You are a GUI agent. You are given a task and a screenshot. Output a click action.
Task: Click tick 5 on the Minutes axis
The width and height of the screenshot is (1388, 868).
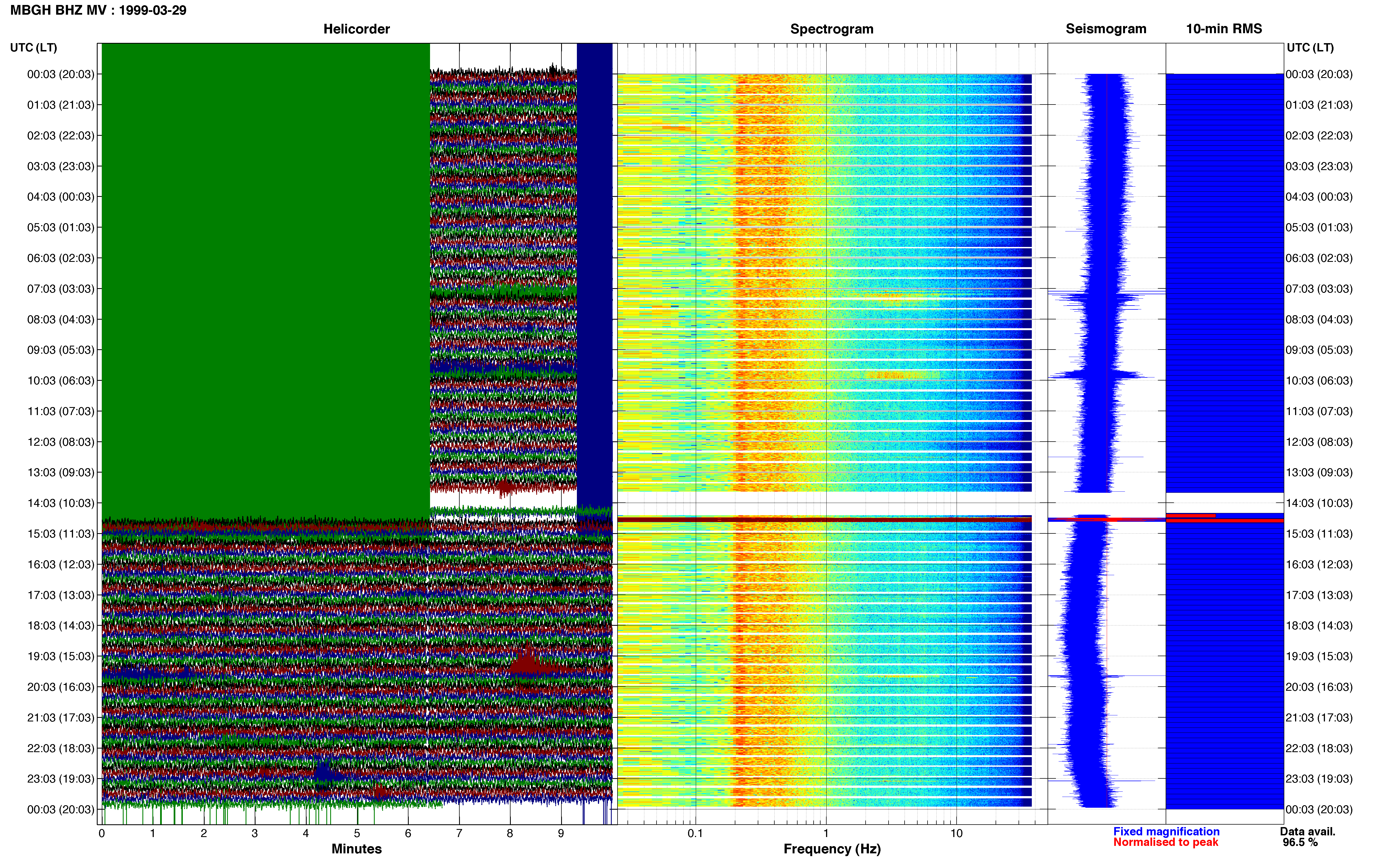pyautogui.click(x=357, y=833)
